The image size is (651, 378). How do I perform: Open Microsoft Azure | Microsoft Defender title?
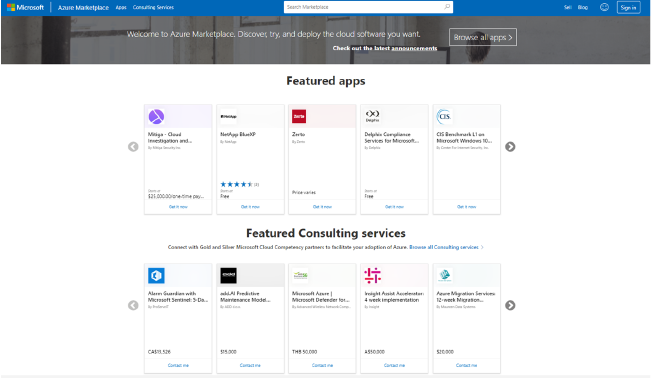click(x=321, y=297)
